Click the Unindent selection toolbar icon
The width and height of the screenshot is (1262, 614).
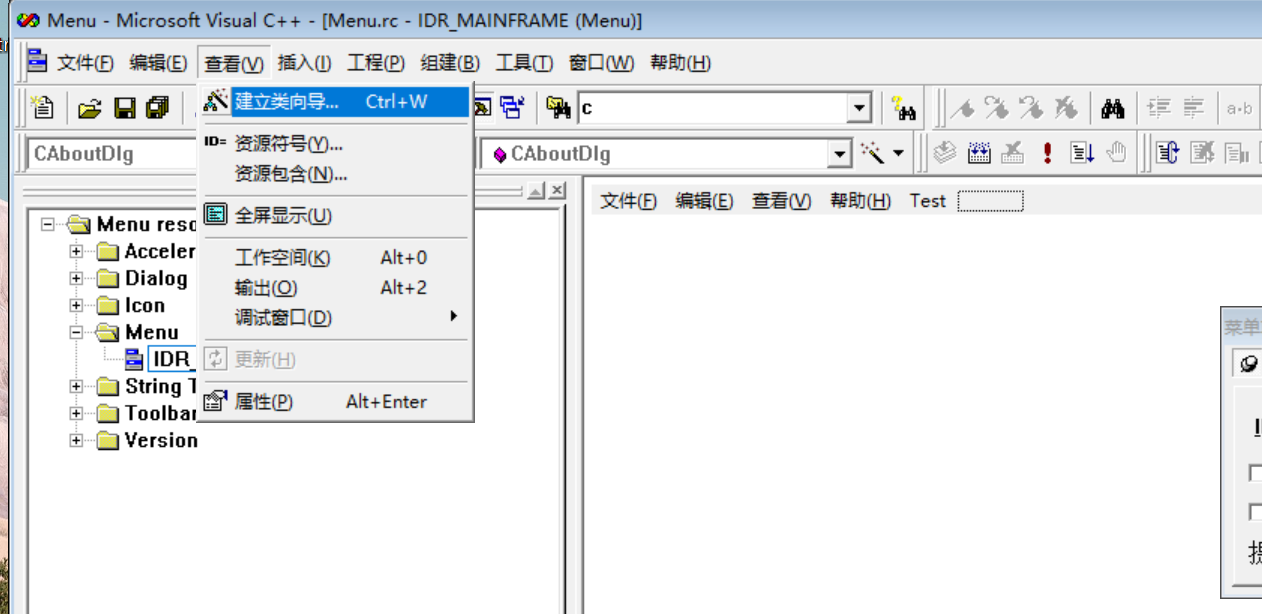click(x=1194, y=108)
